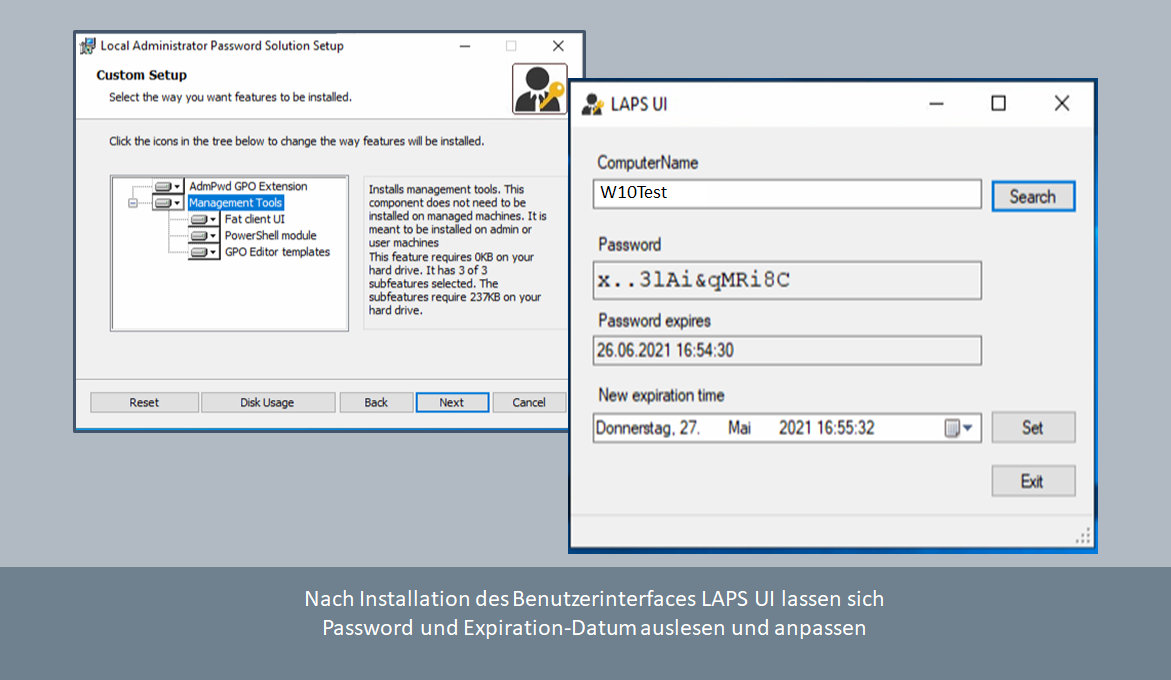
Task: Click the Search button in LAPS UI
Action: tap(1032, 196)
